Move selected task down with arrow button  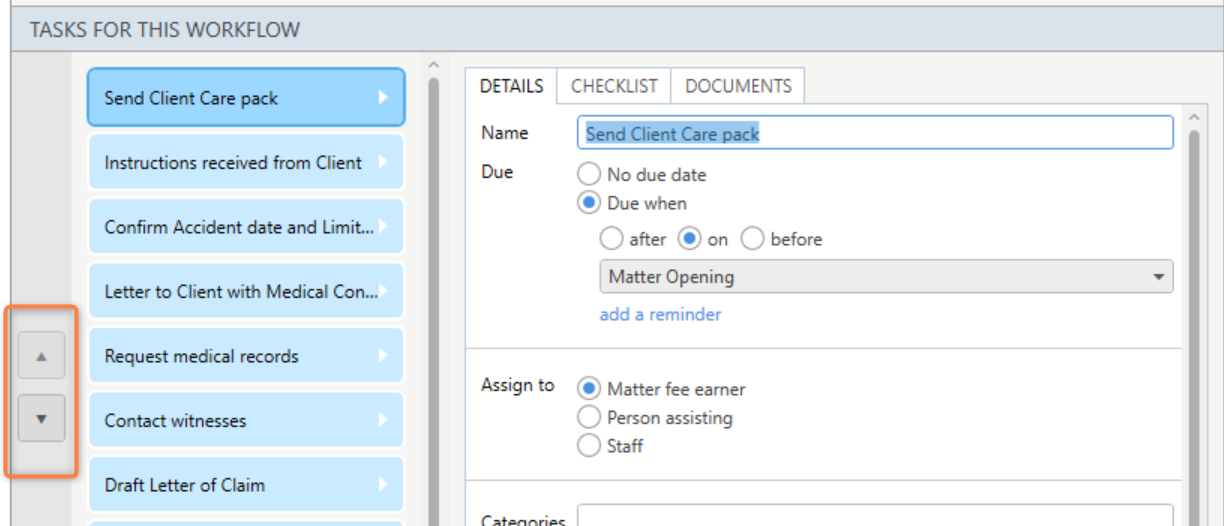tap(41, 419)
